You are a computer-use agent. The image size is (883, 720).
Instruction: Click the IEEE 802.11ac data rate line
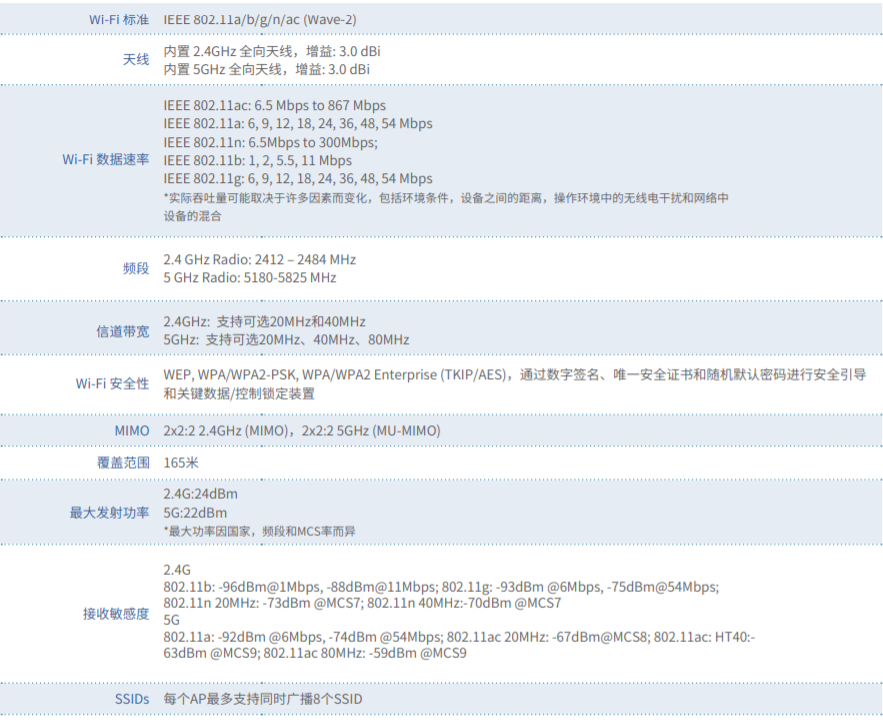click(x=274, y=106)
